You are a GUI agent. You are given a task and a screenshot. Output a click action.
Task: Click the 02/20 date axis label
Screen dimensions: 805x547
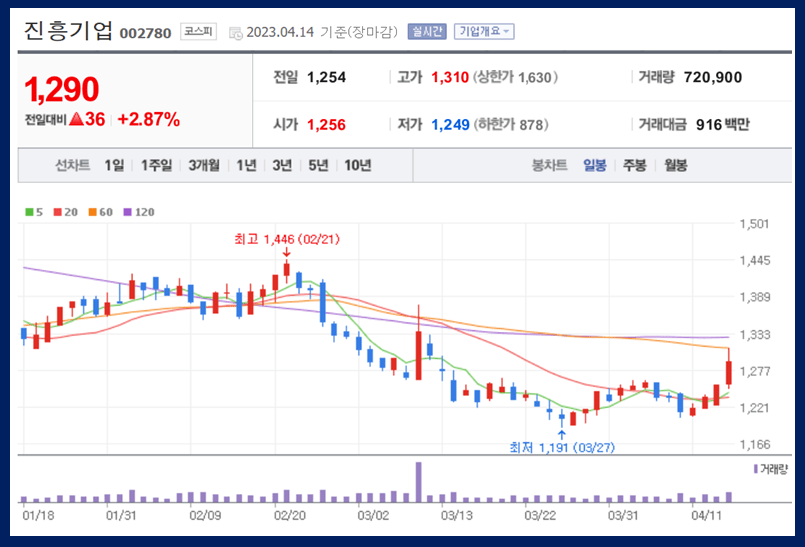point(289,515)
